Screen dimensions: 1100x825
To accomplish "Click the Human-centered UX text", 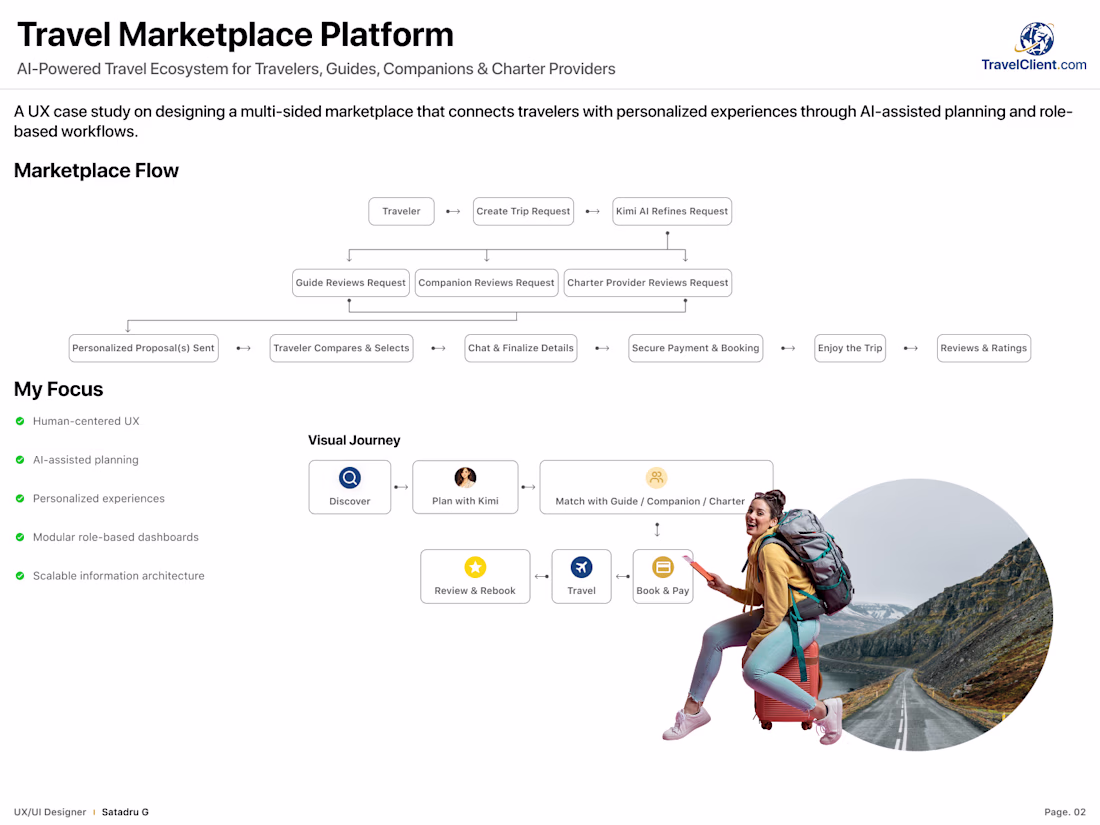I will 86,421.
